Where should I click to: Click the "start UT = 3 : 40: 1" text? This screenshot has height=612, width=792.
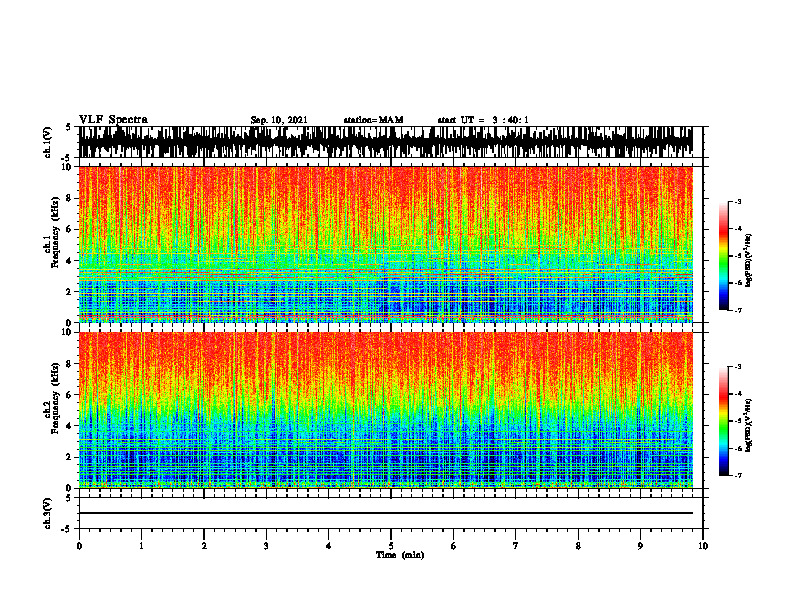pos(483,120)
